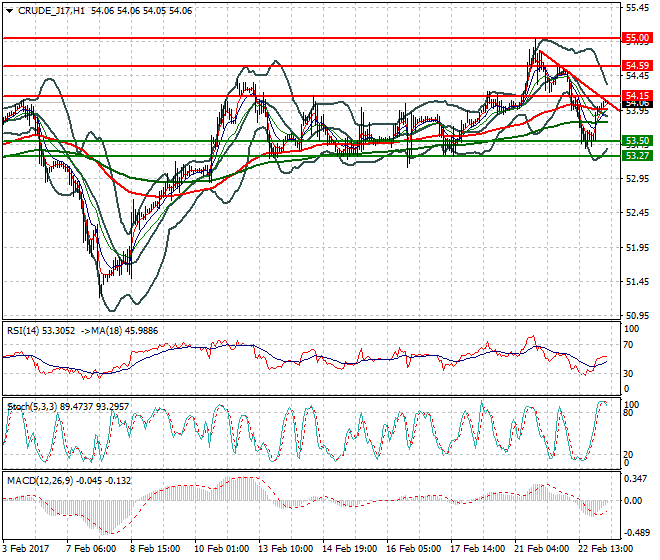Screen dimensions: 660x560
Task: Select the 50.95 price scale value
Action: [637, 316]
